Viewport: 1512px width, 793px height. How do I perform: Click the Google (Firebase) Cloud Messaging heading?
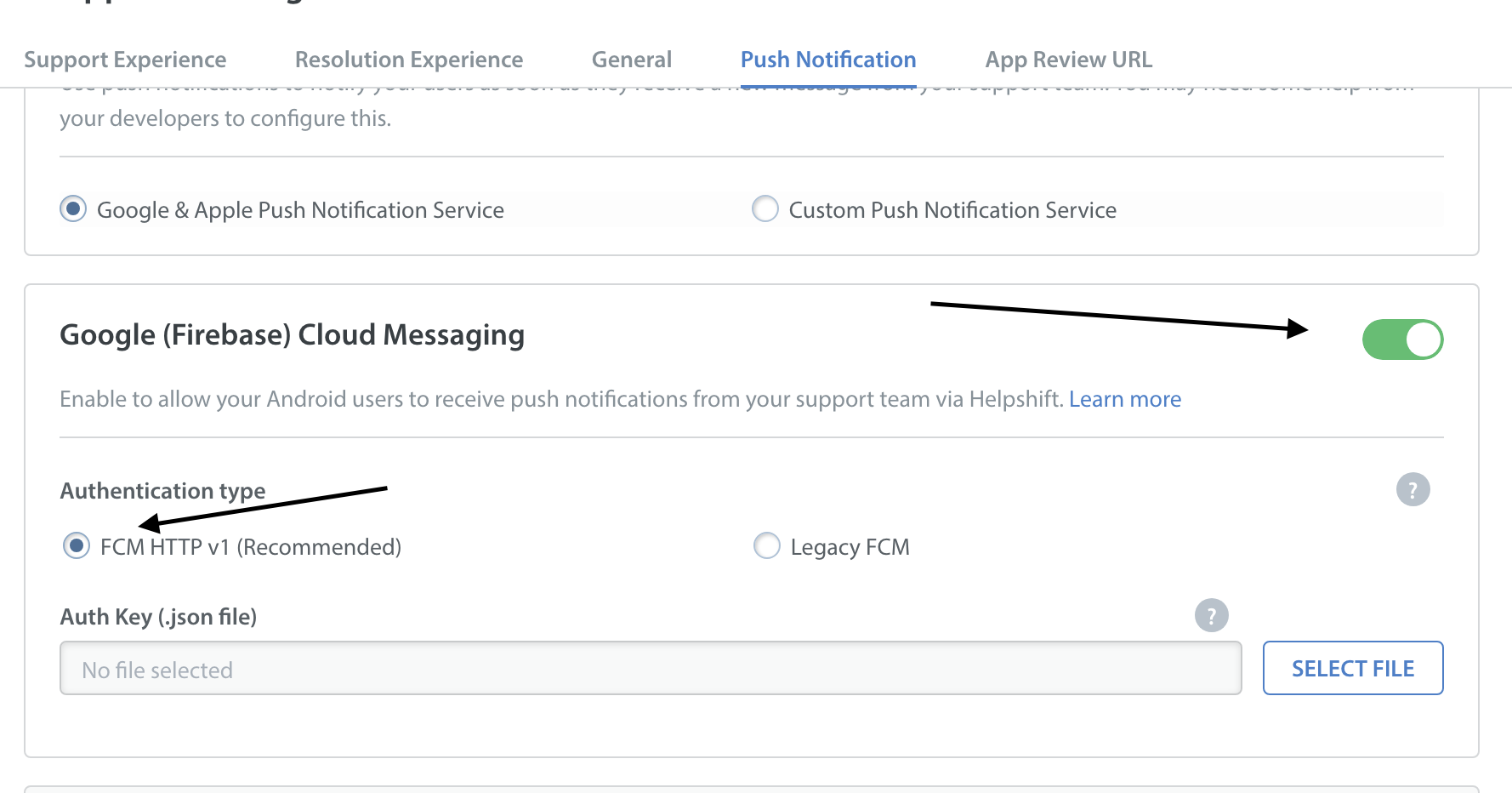292,335
